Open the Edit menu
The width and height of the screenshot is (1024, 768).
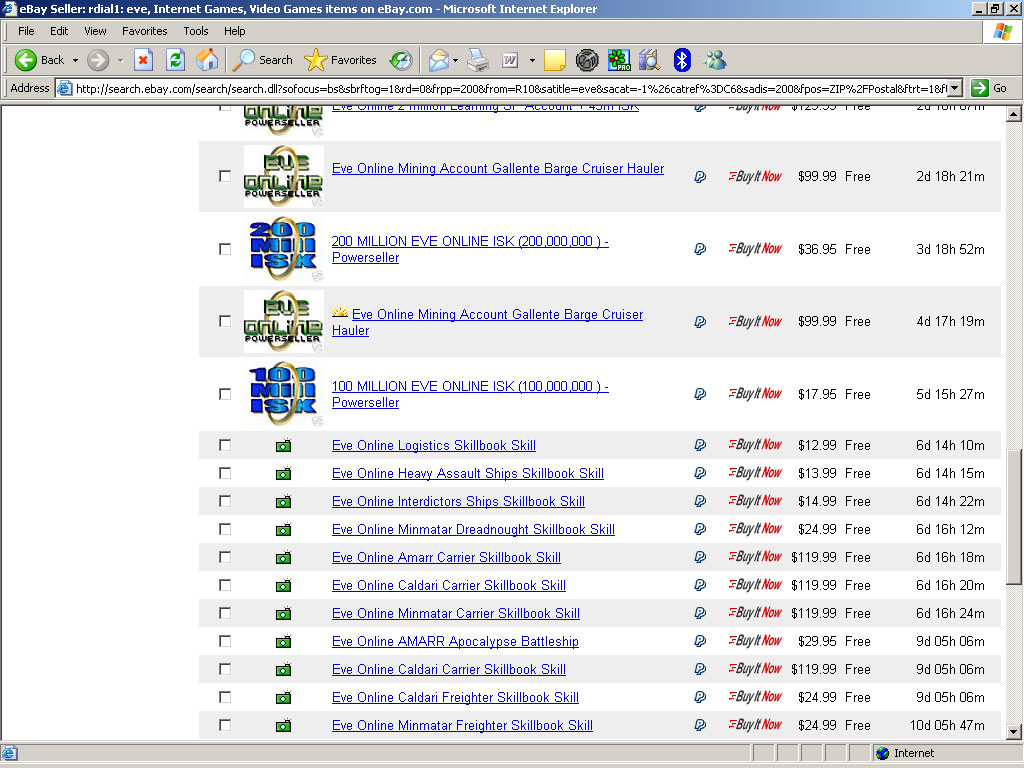pos(59,31)
